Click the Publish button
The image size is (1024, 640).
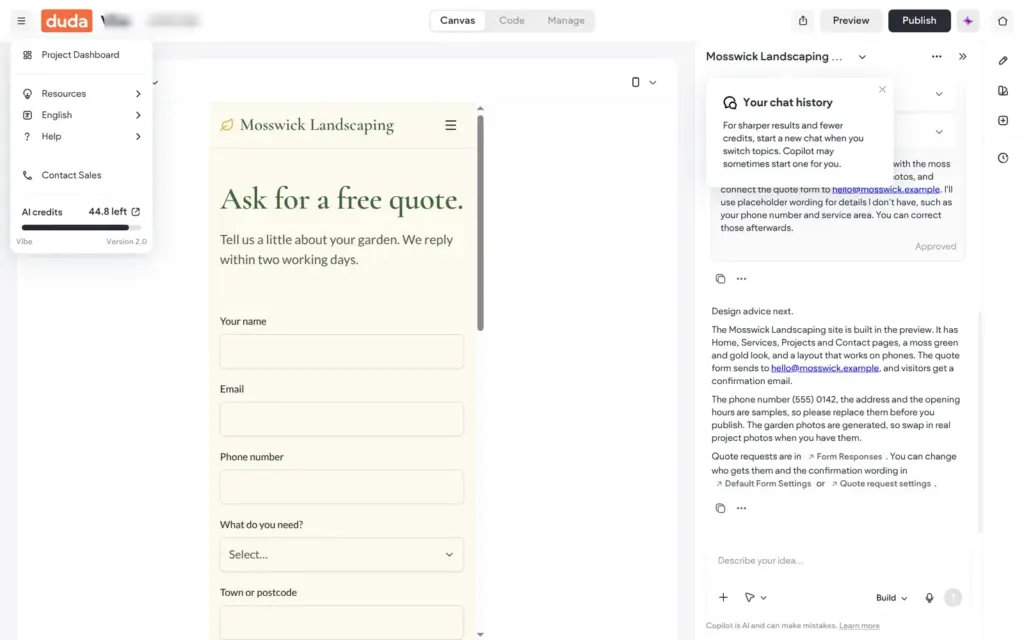click(x=919, y=21)
